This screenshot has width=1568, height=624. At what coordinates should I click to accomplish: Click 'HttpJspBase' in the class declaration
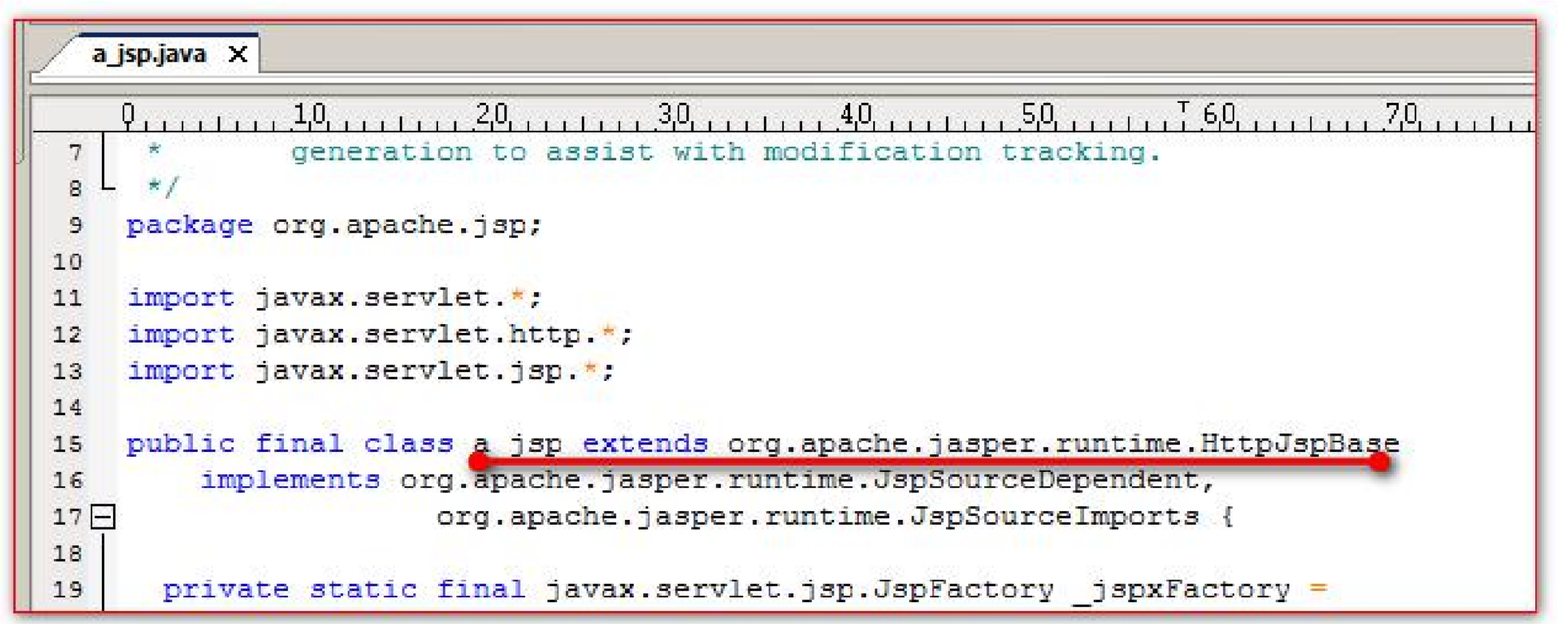pyautogui.click(x=1299, y=444)
